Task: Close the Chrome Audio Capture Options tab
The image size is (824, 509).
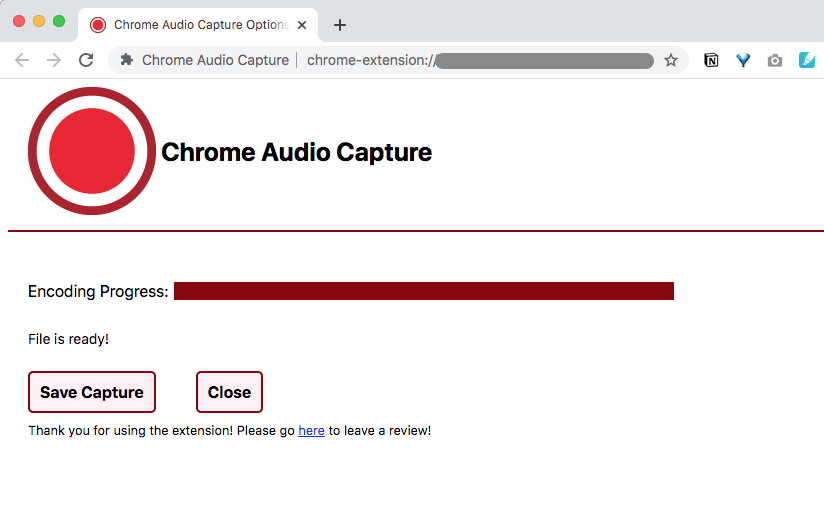Action: click(x=302, y=25)
